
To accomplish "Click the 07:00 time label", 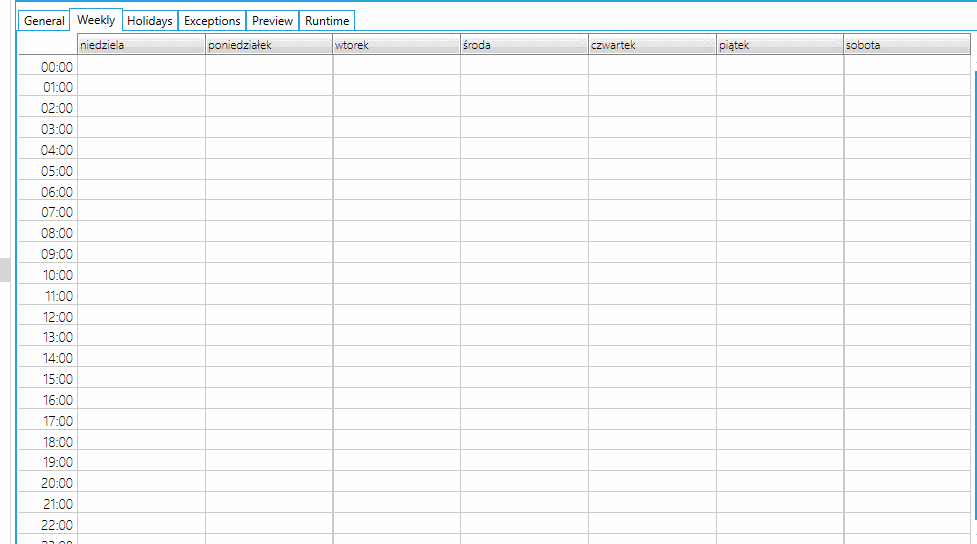I will point(57,212).
